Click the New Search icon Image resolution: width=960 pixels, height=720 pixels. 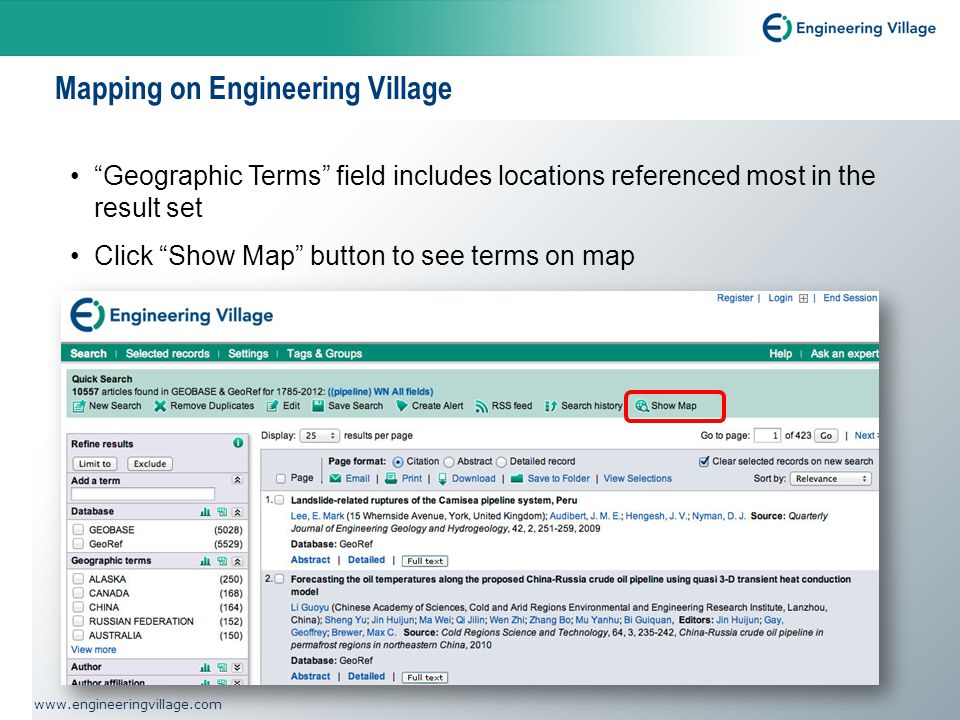coord(79,406)
